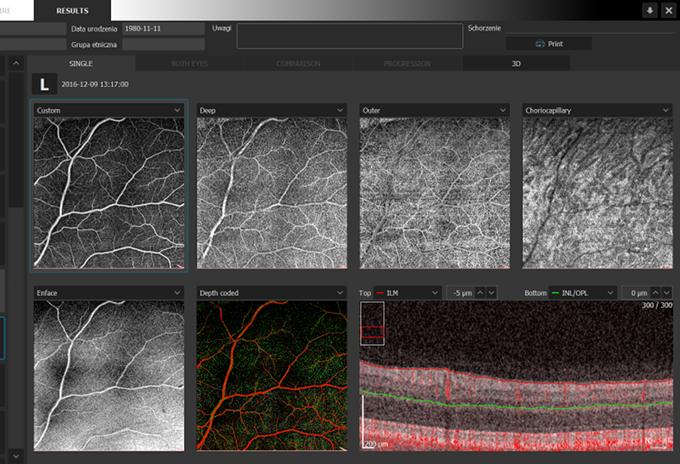Click the L left eye indicator
Image resolution: width=680 pixels, height=464 pixels.
44,86
